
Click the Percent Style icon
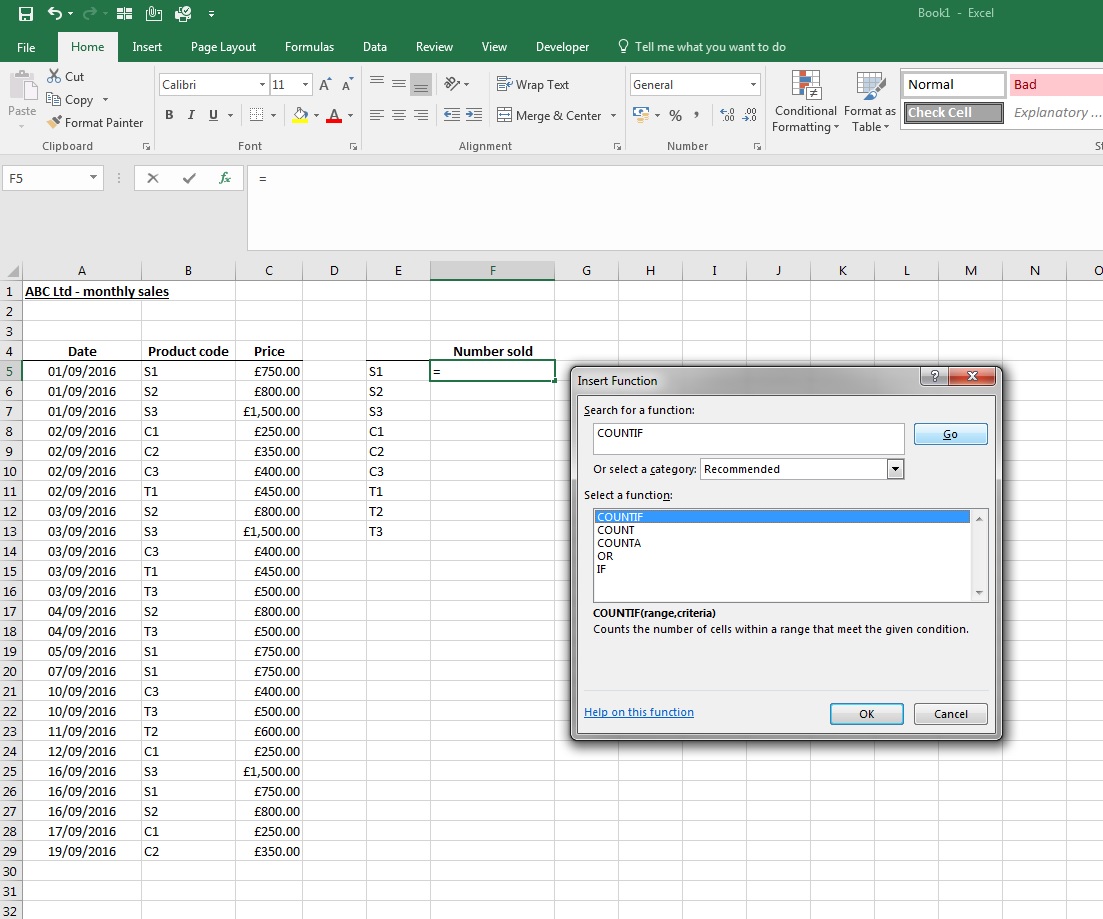click(x=675, y=115)
